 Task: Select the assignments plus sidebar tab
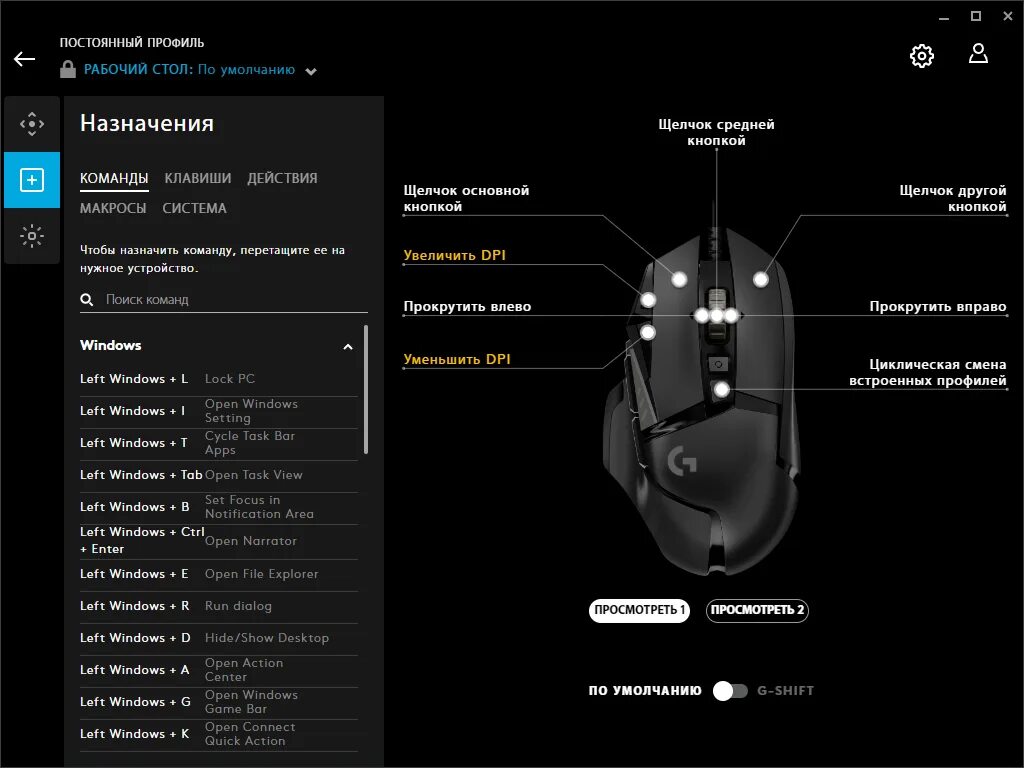32,180
